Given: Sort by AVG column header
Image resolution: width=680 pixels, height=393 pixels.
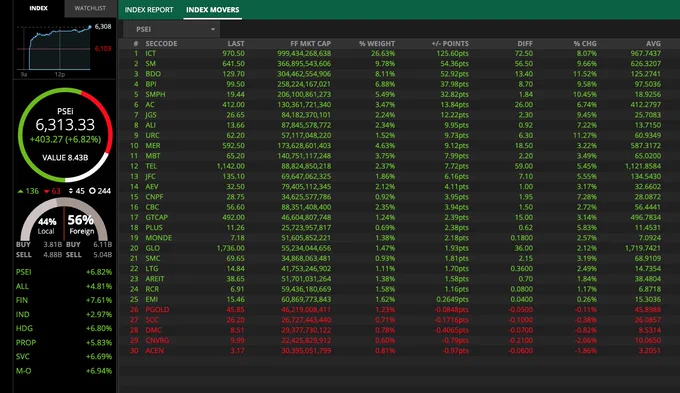Looking at the screenshot, I should 653,44.
